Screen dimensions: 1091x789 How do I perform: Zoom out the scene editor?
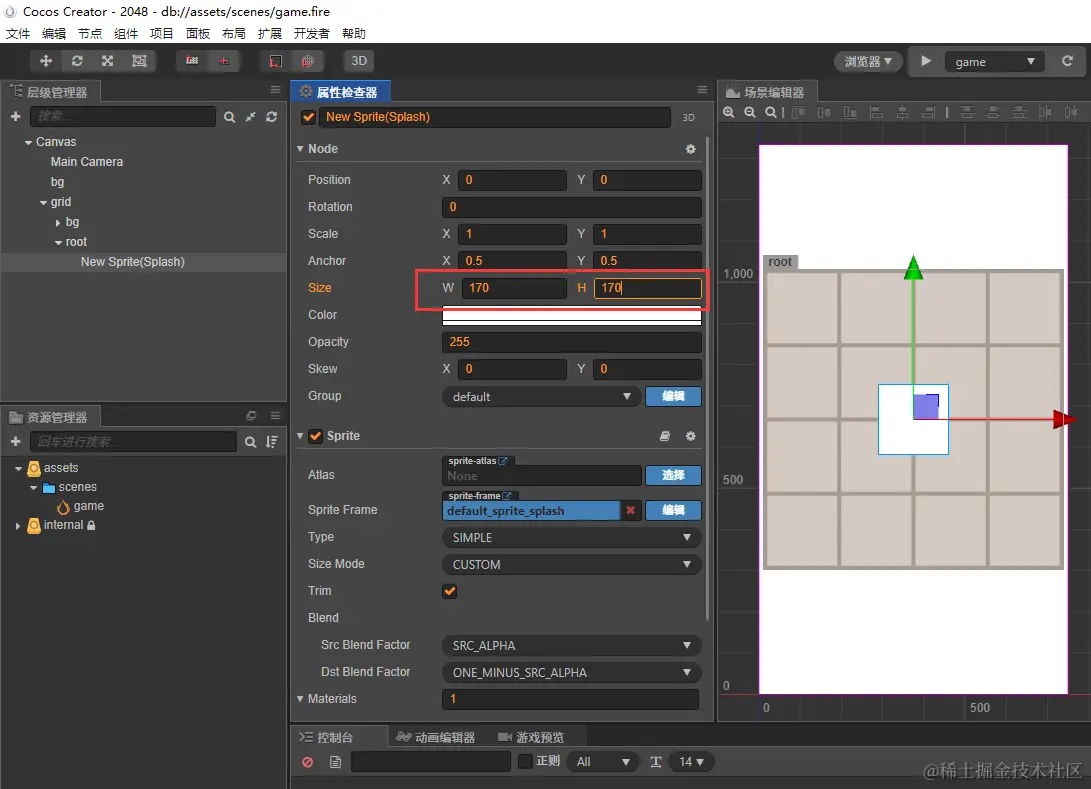750,112
